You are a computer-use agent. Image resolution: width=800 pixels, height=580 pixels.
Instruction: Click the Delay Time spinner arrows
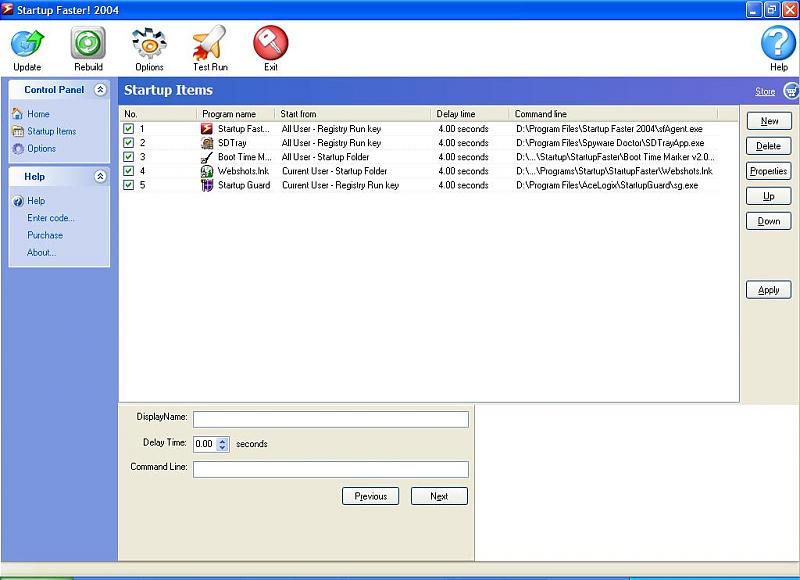click(222, 444)
